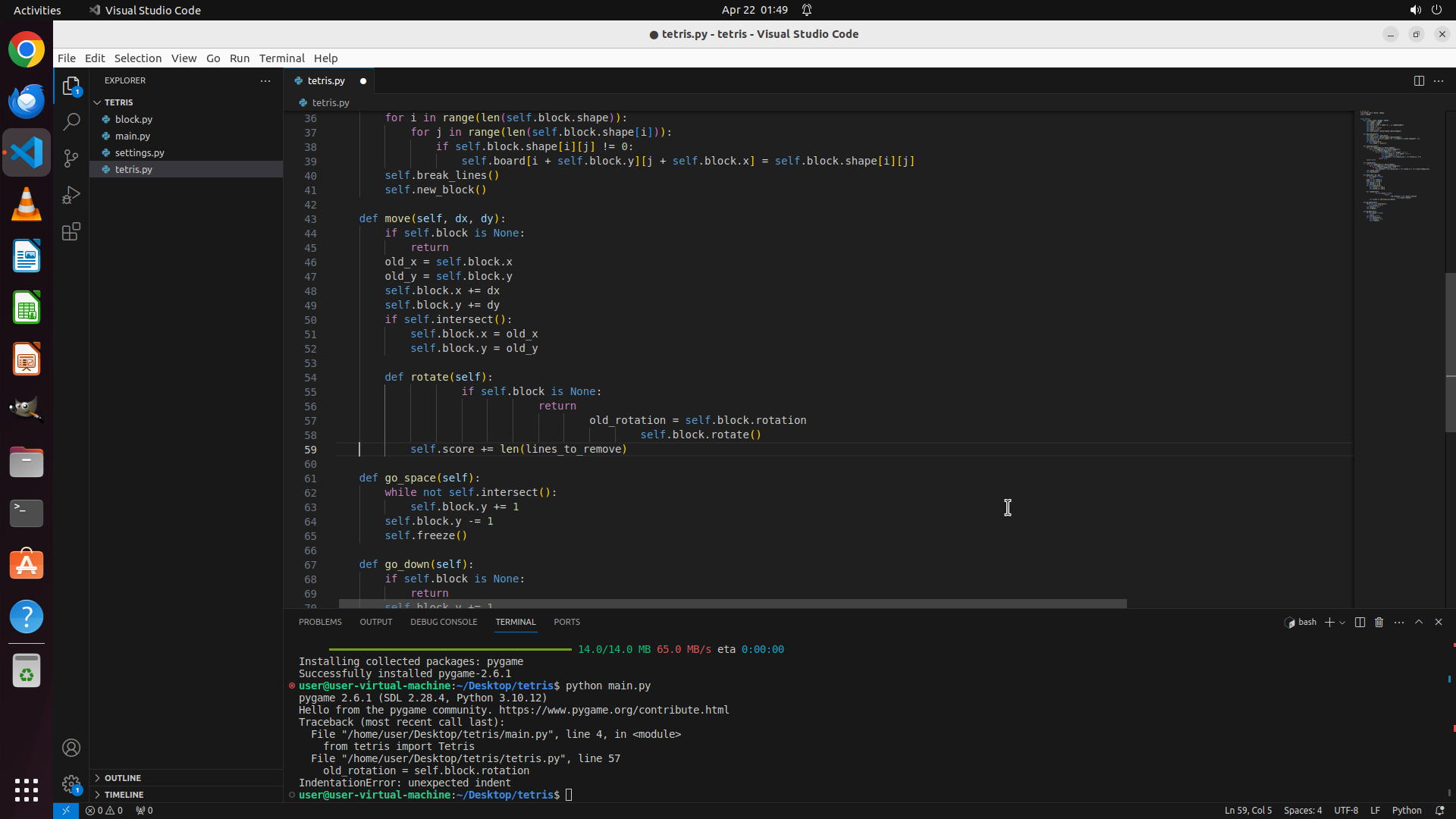Viewport: 1456px width, 819px height.
Task: Open the Run and Debug view
Action: tap(71, 195)
